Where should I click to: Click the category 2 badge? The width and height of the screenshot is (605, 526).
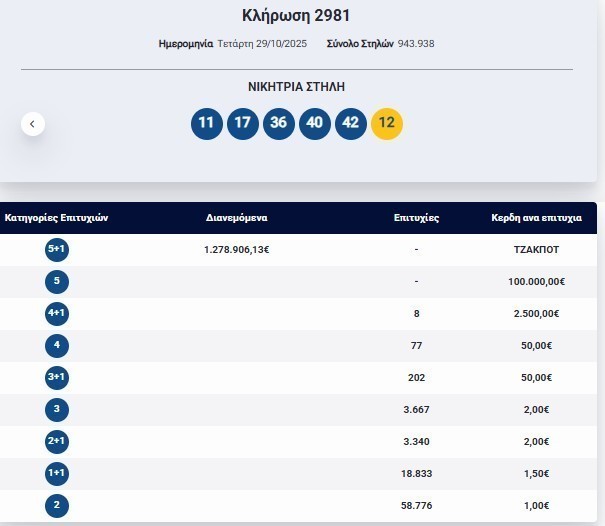tap(57, 506)
